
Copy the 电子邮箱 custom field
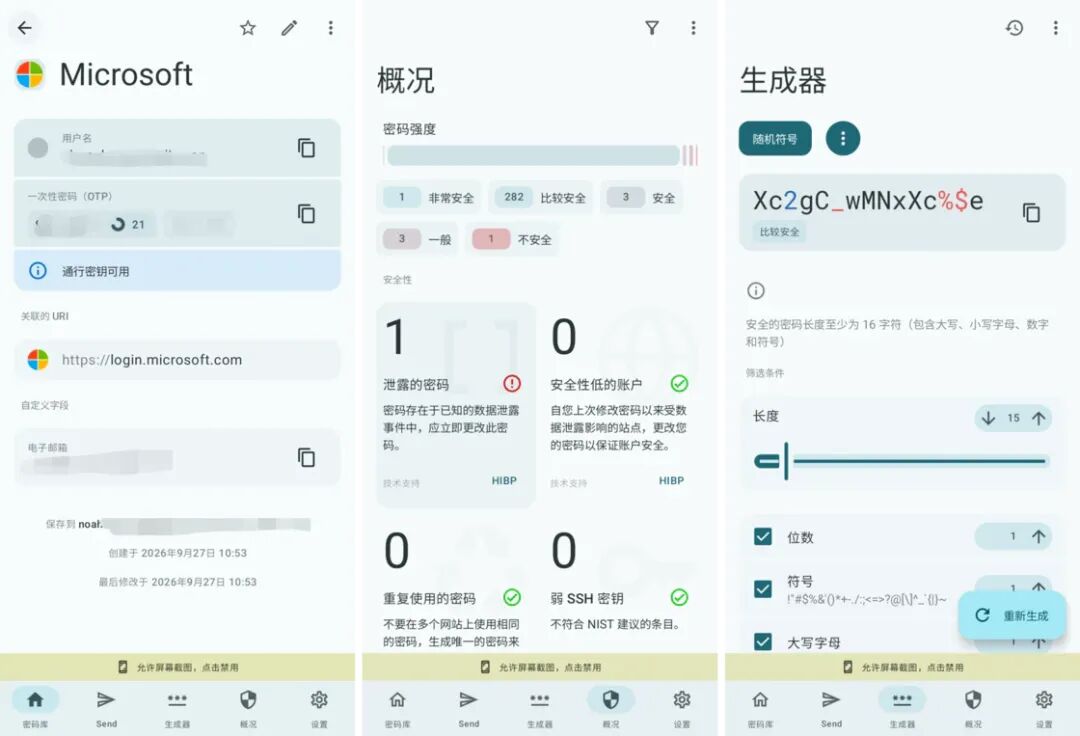click(307, 457)
